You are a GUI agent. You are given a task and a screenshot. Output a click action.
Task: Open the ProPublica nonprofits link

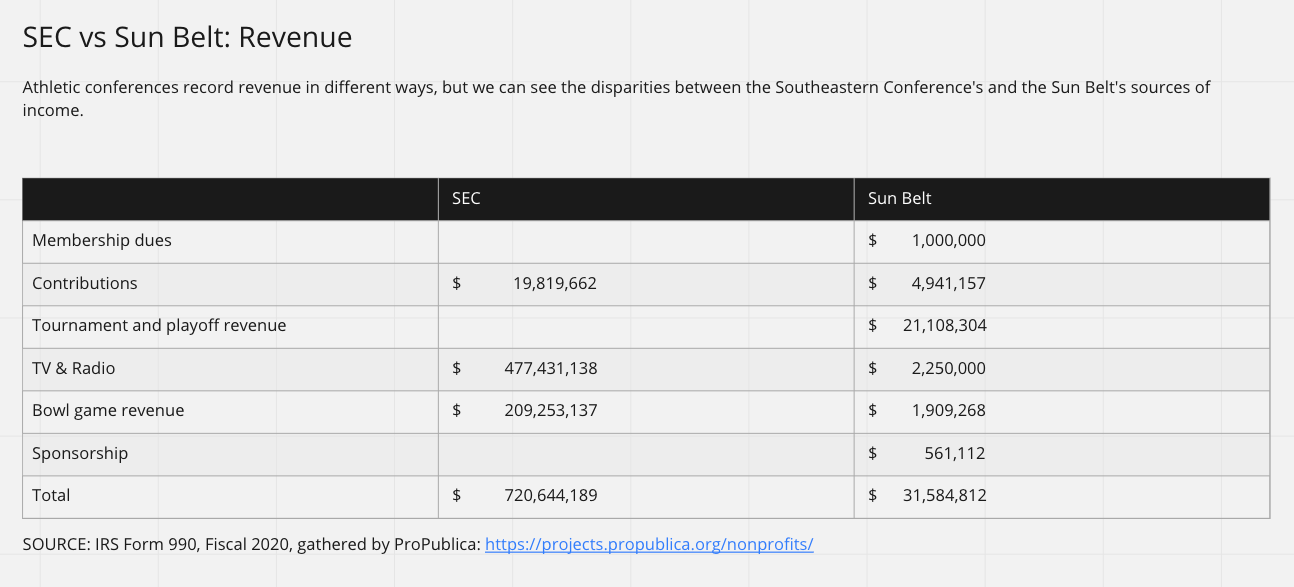(x=649, y=545)
